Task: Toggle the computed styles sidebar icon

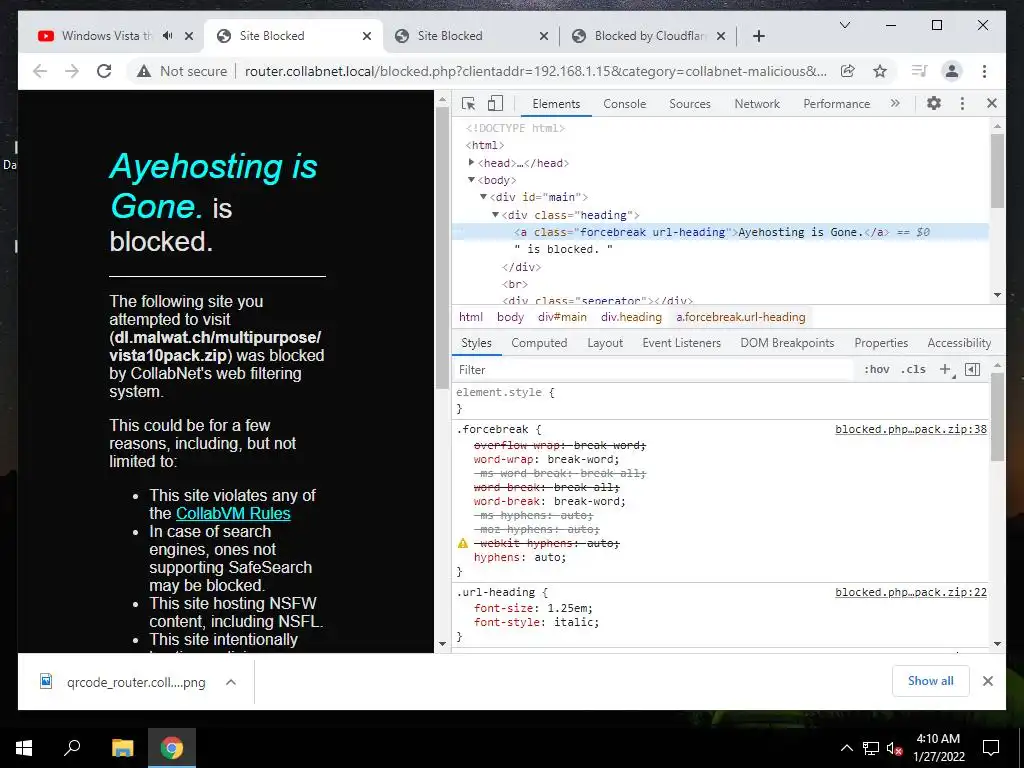Action: point(972,370)
